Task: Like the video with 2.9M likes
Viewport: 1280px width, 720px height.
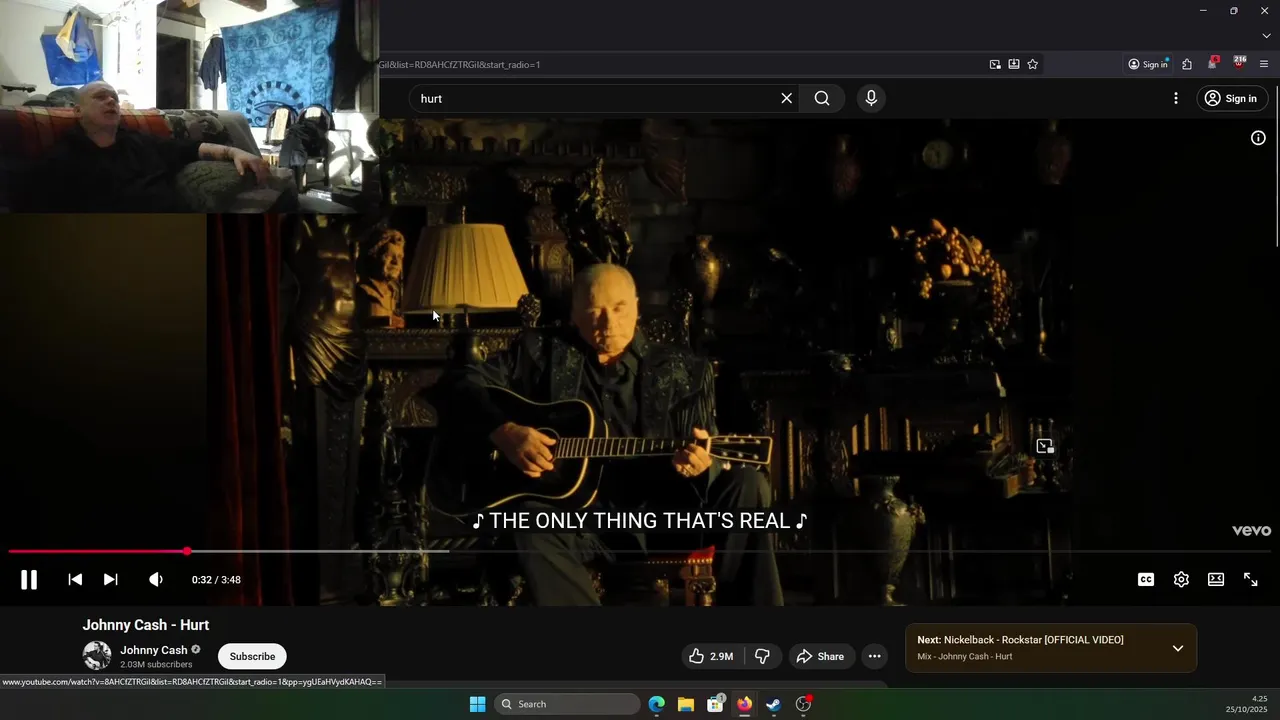Action: click(711, 657)
